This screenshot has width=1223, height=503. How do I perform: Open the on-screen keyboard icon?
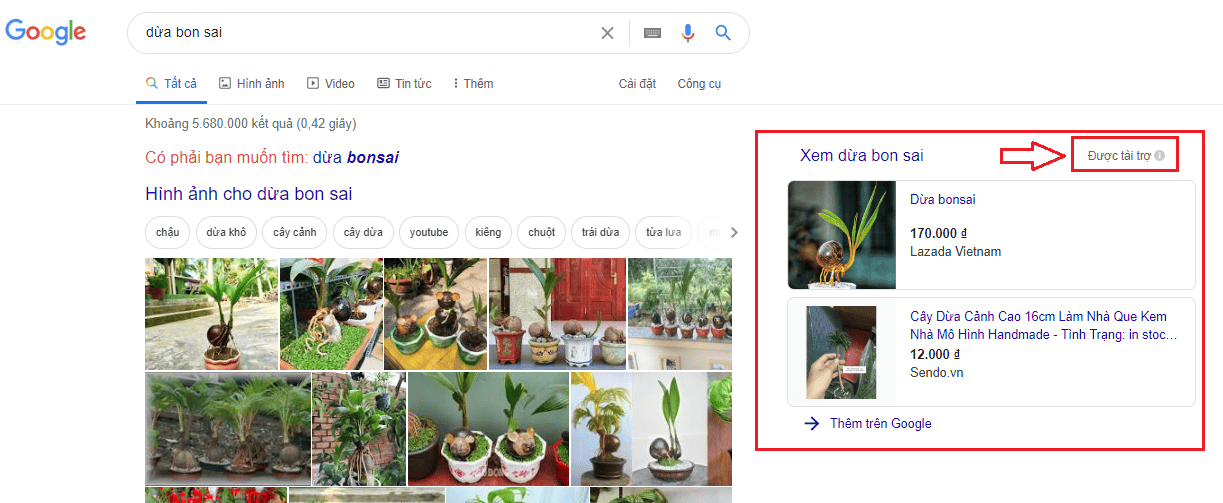[x=652, y=33]
